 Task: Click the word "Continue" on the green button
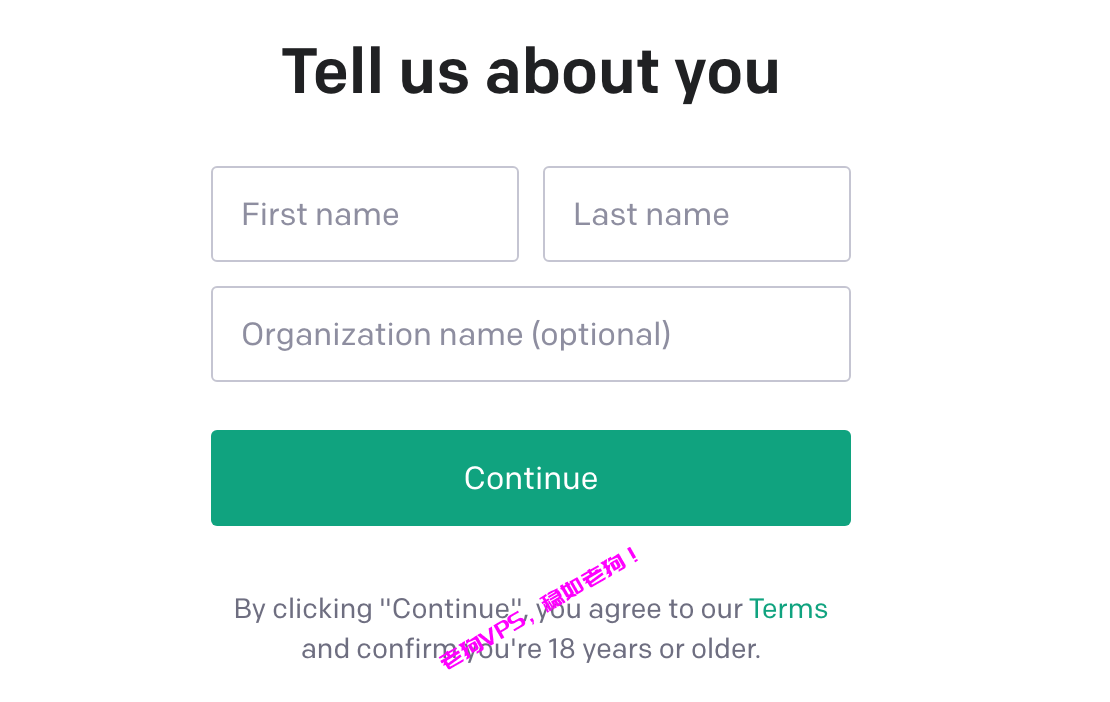(x=531, y=478)
